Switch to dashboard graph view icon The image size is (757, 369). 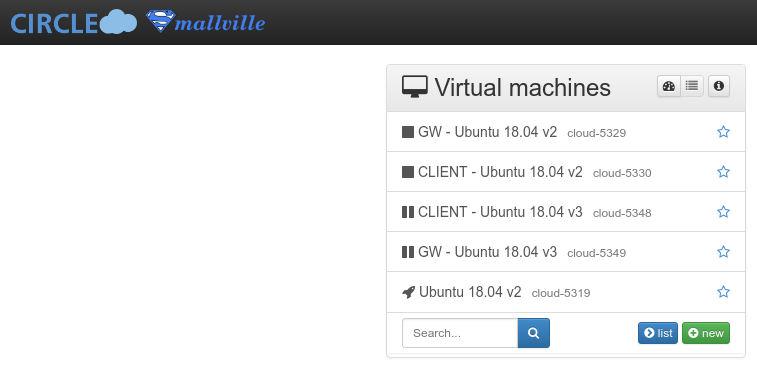[x=669, y=86]
